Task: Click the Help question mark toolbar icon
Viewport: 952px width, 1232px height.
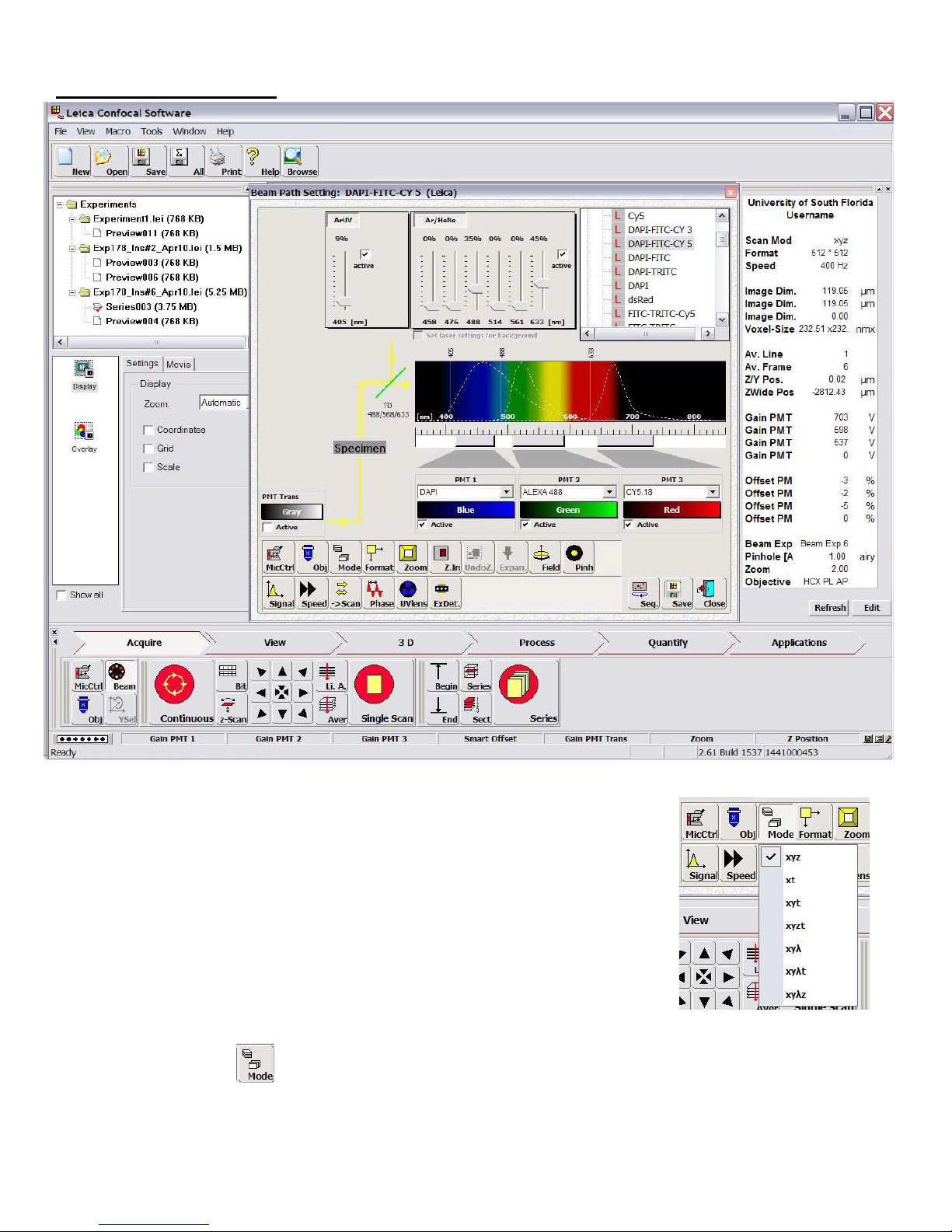Action: tap(262, 162)
